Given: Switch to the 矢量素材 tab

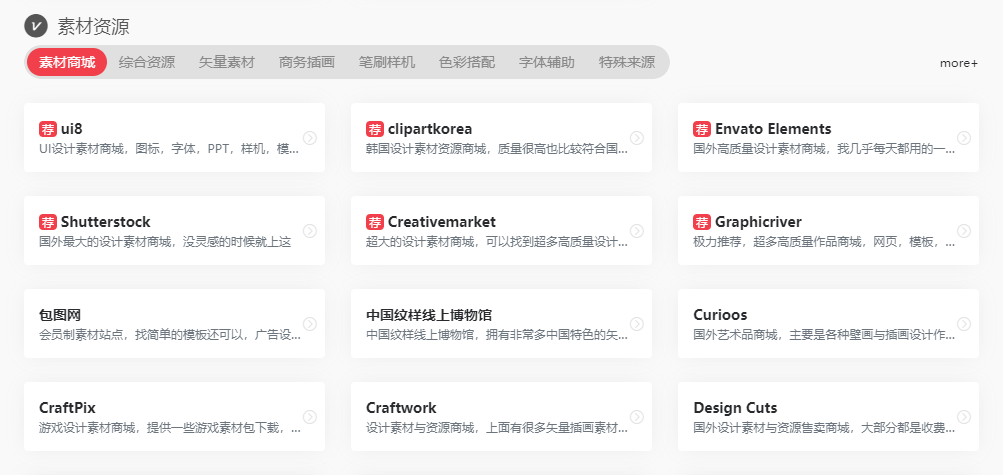Looking at the screenshot, I should coord(226,62).
